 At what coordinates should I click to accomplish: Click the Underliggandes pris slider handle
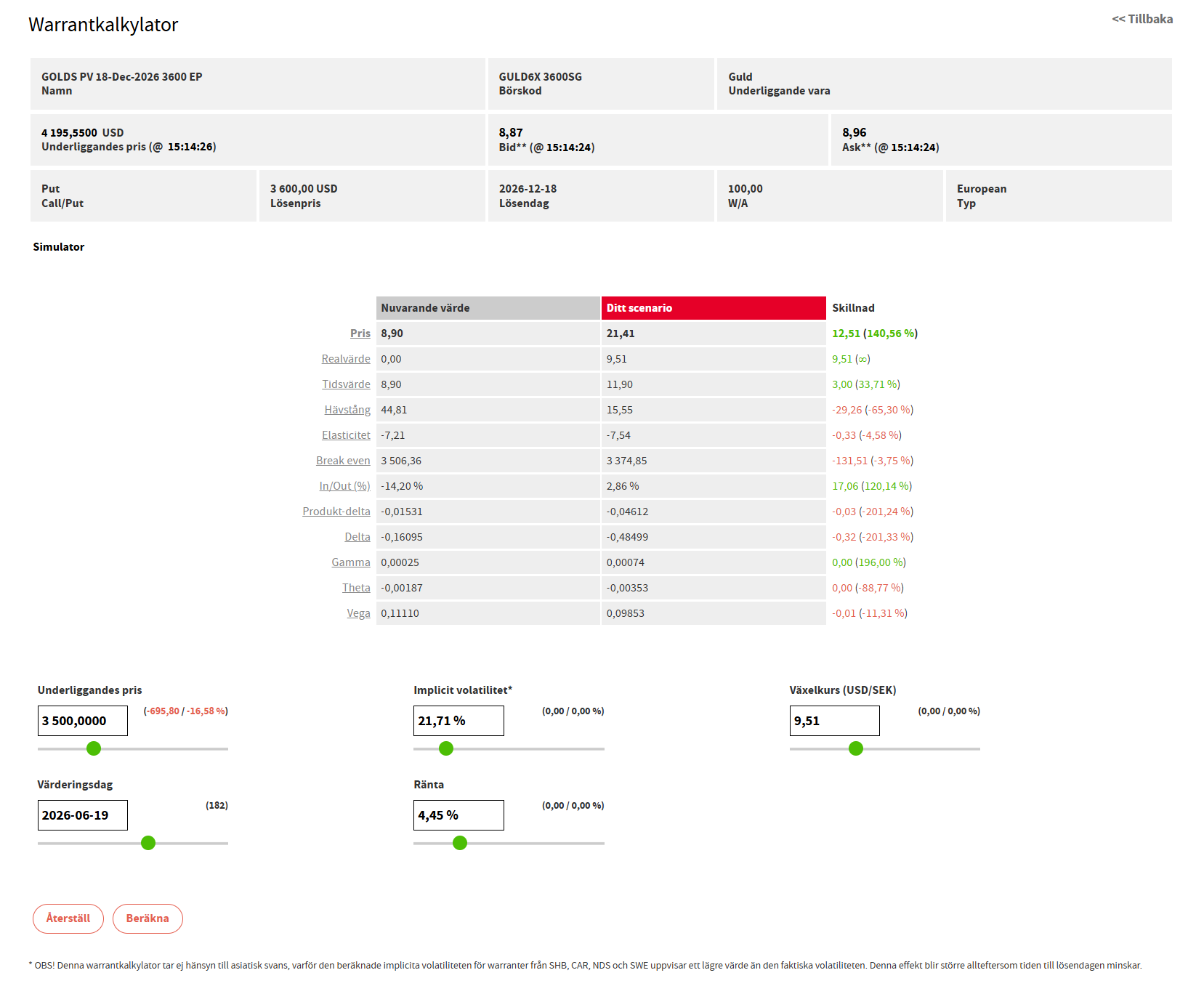94,748
